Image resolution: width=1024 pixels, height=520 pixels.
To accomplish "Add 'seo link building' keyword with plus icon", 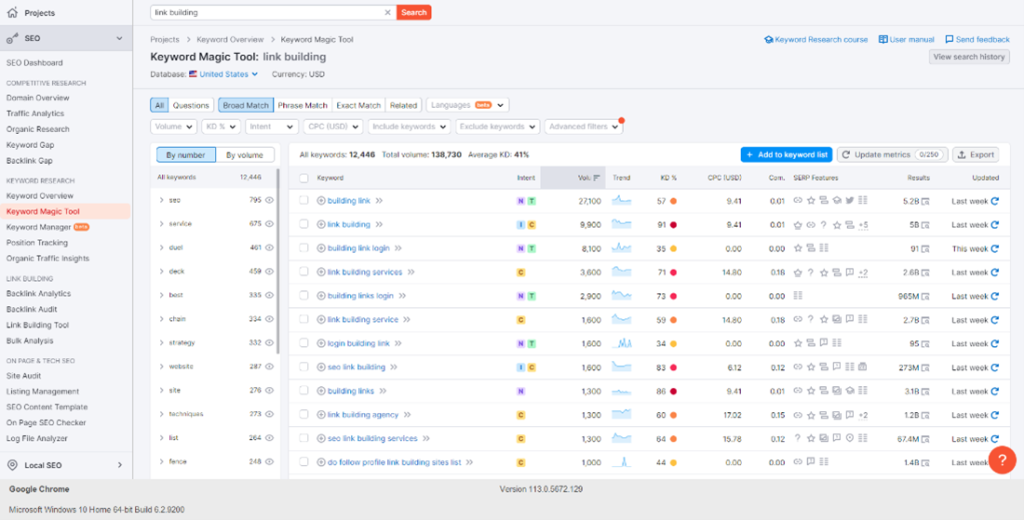I will tap(321, 367).
